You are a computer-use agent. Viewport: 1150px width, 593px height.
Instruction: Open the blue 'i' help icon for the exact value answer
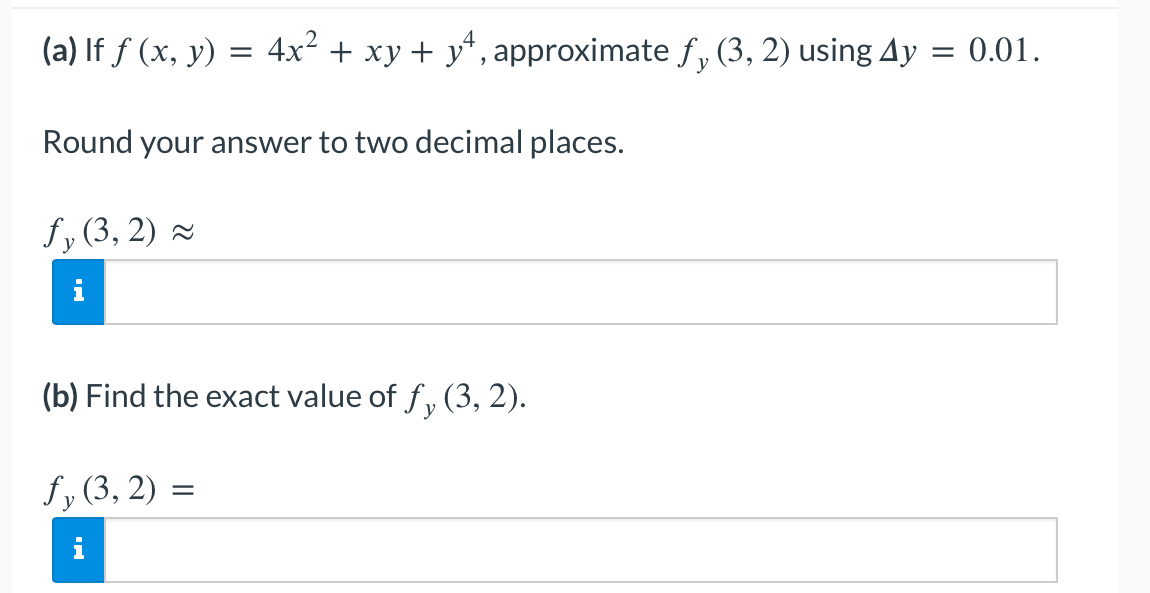(77, 549)
